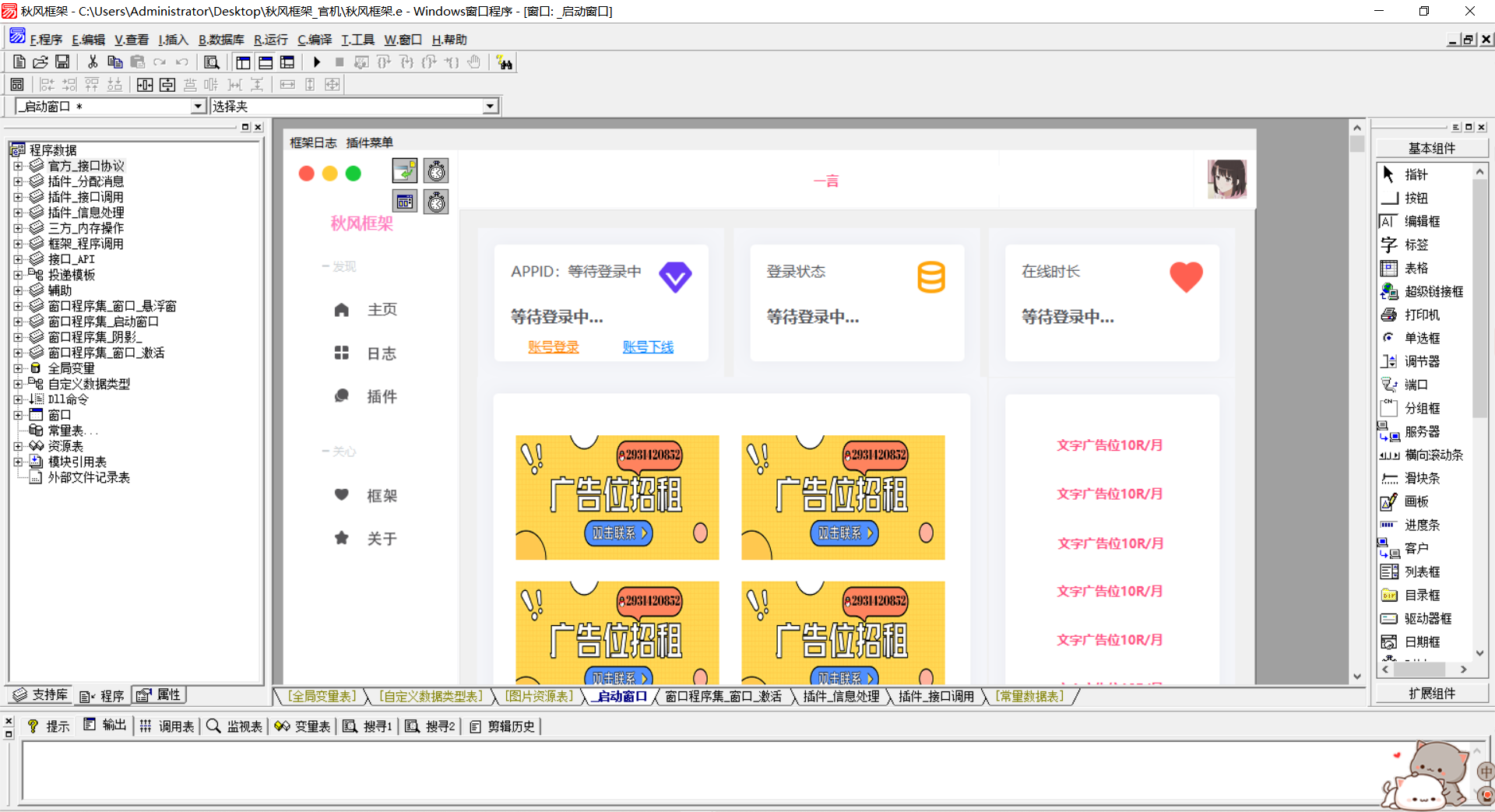This screenshot has height=812, width=1495.
Task: Select the 单选框 radio button component
Action: [x=1421, y=339]
